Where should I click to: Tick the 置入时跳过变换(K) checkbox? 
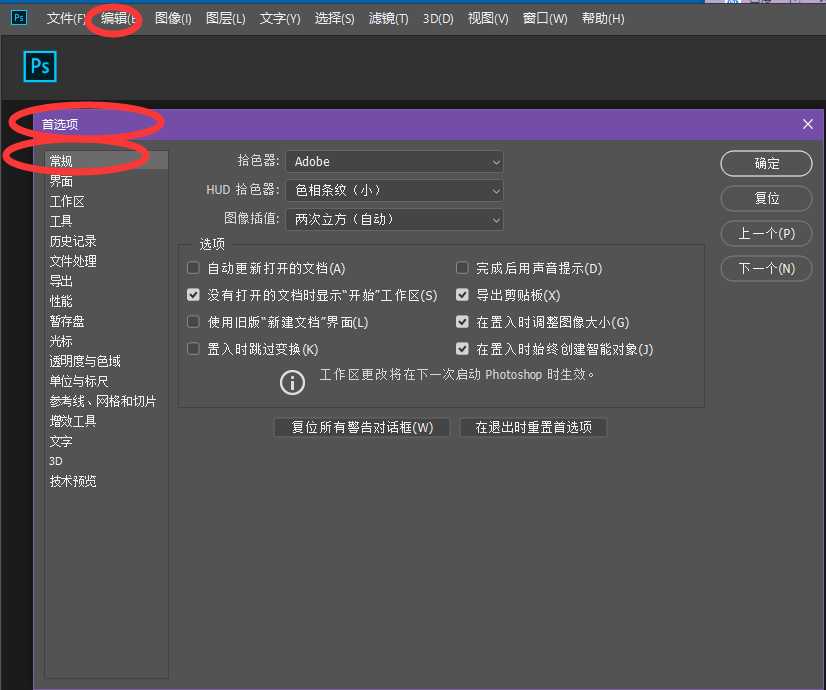point(193,349)
